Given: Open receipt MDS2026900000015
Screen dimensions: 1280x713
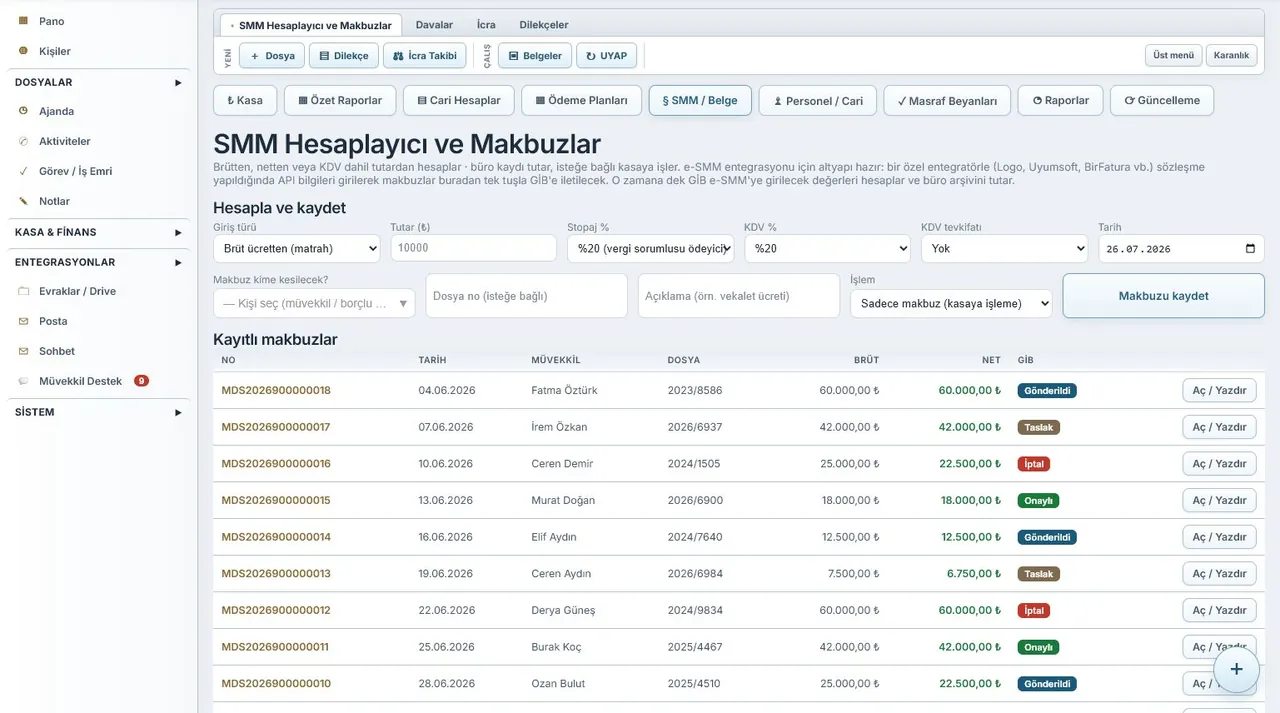Looking at the screenshot, I should point(276,500).
